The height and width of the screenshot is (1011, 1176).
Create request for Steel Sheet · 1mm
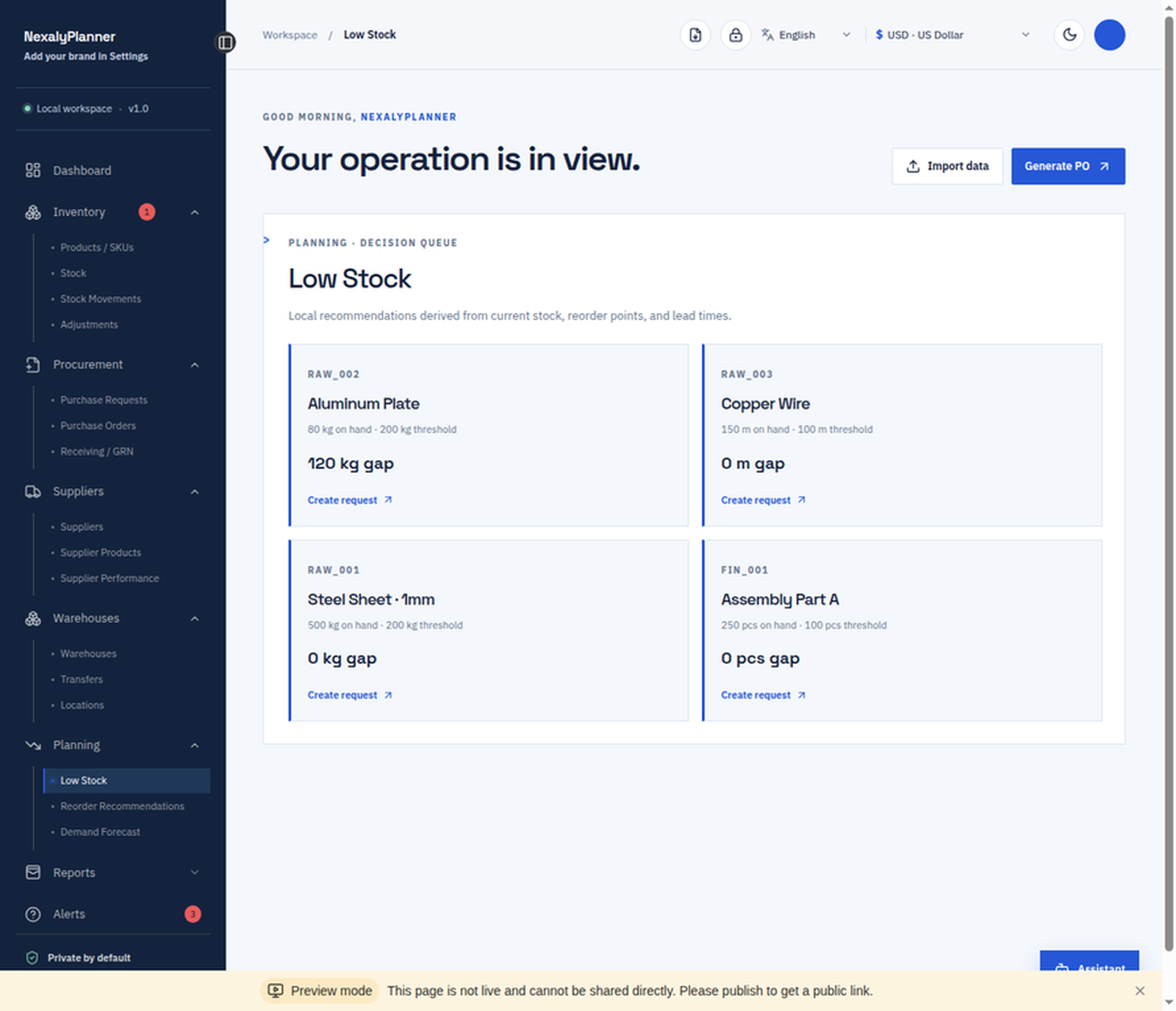pyautogui.click(x=350, y=695)
